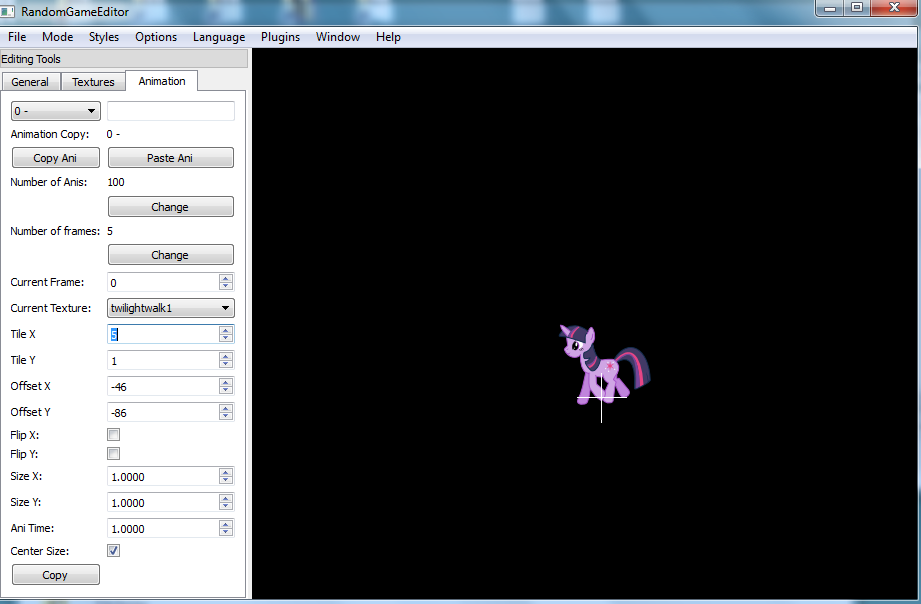Image resolution: width=921 pixels, height=604 pixels.
Task: Click the Offset X input field
Action: point(163,386)
